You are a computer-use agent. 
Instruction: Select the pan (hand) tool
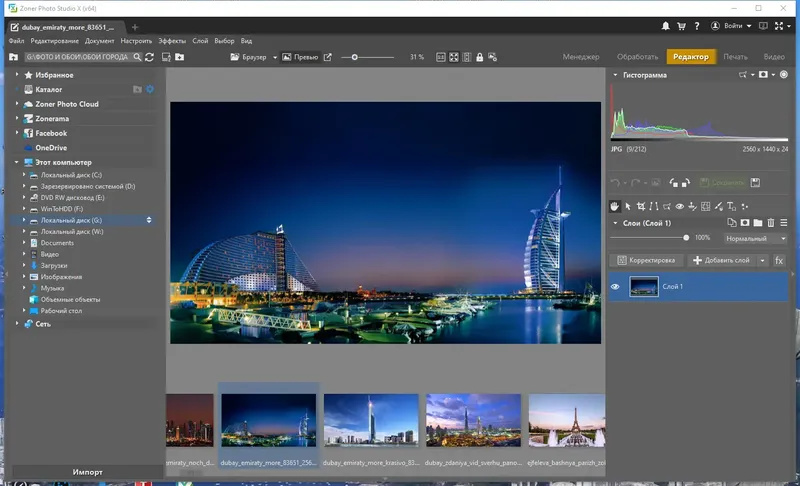coord(615,206)
